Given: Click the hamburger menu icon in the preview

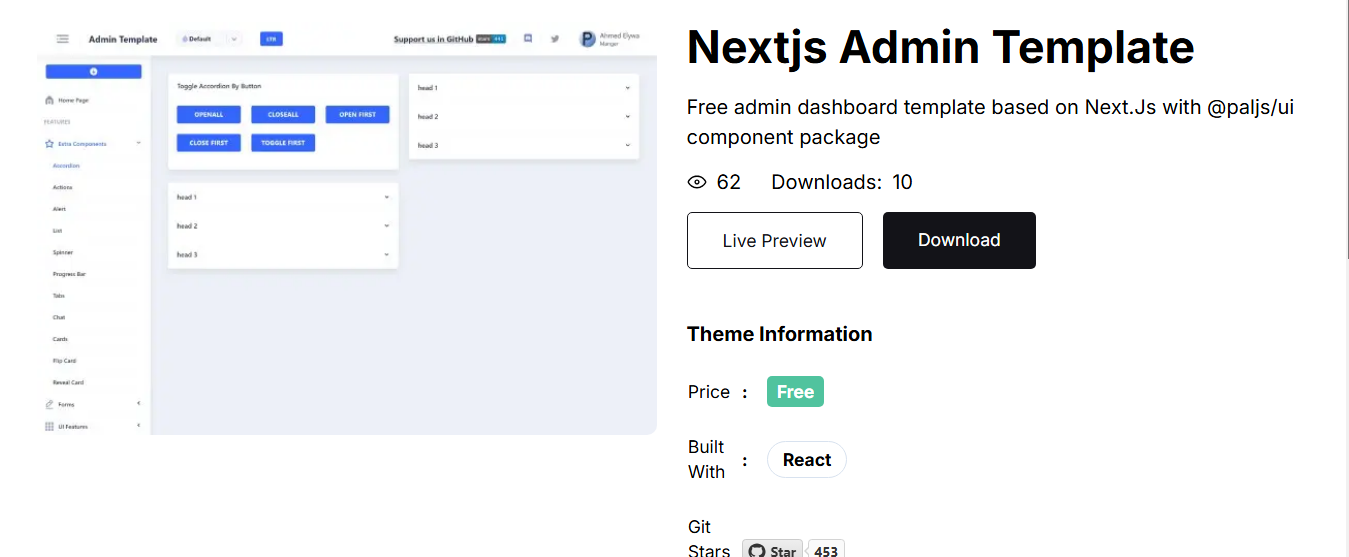Looking at the screenshot, I should [x=62, y=39].
